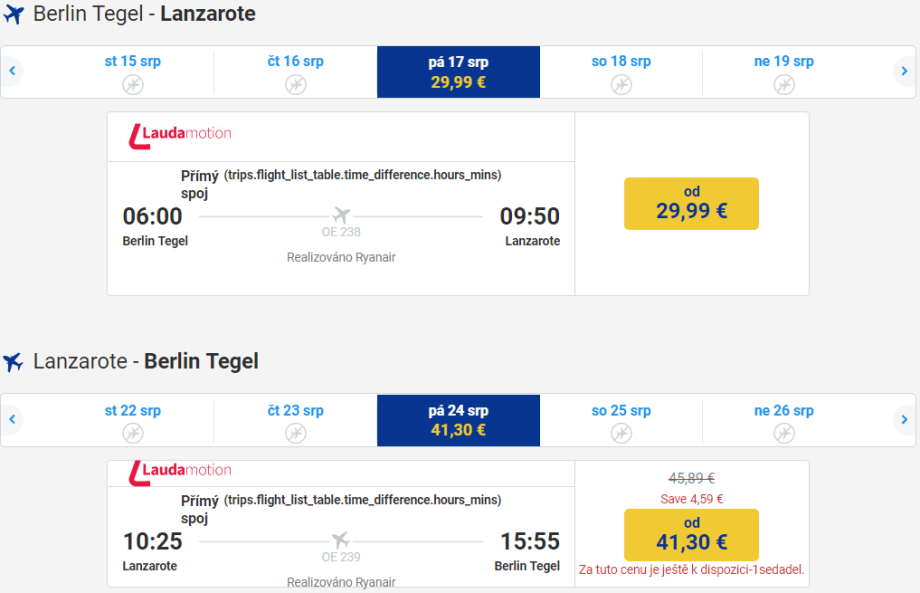Image resolution: width=920 pixels, height=593 pixels.
Task: Select the pá 17 srp outbound date tab
Action: (458, 72)
